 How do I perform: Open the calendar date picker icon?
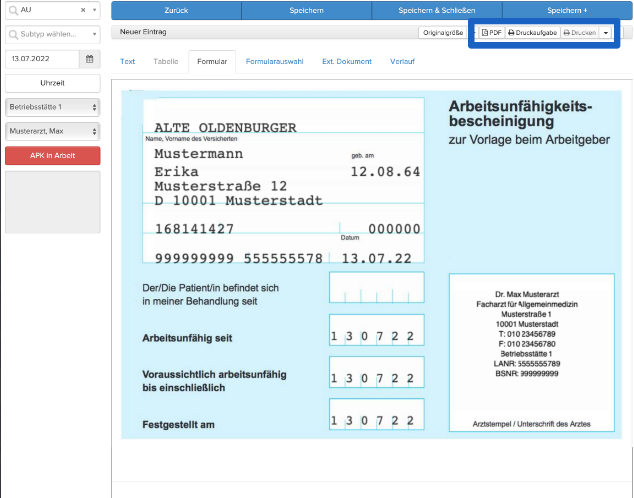point(90,59)
